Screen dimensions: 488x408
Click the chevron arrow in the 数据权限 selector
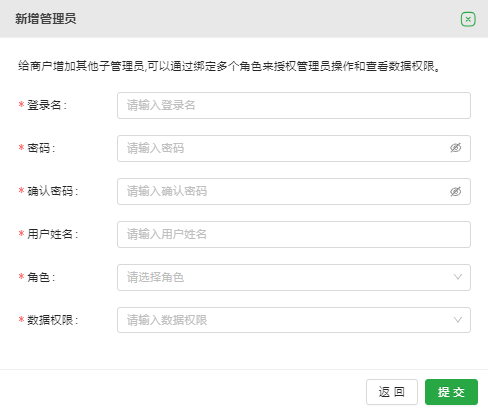(458, 320)
